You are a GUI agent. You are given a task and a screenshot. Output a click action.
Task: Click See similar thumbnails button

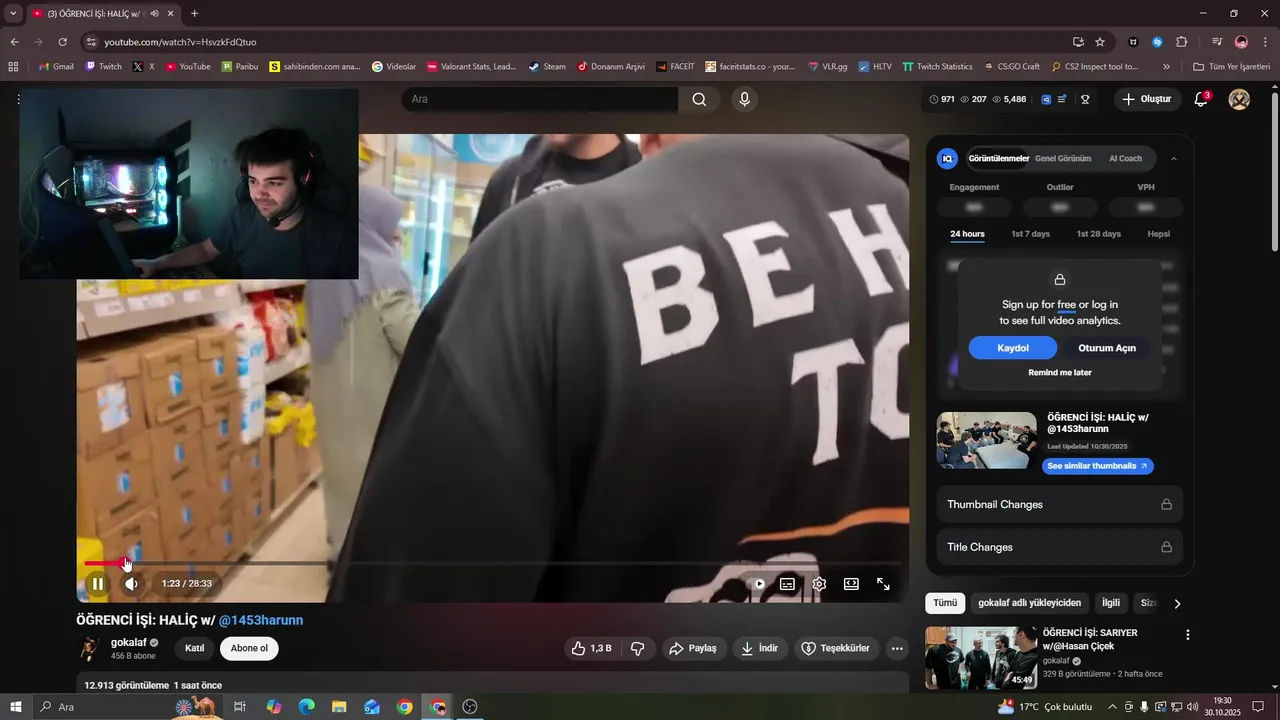tap(1097, 466)
